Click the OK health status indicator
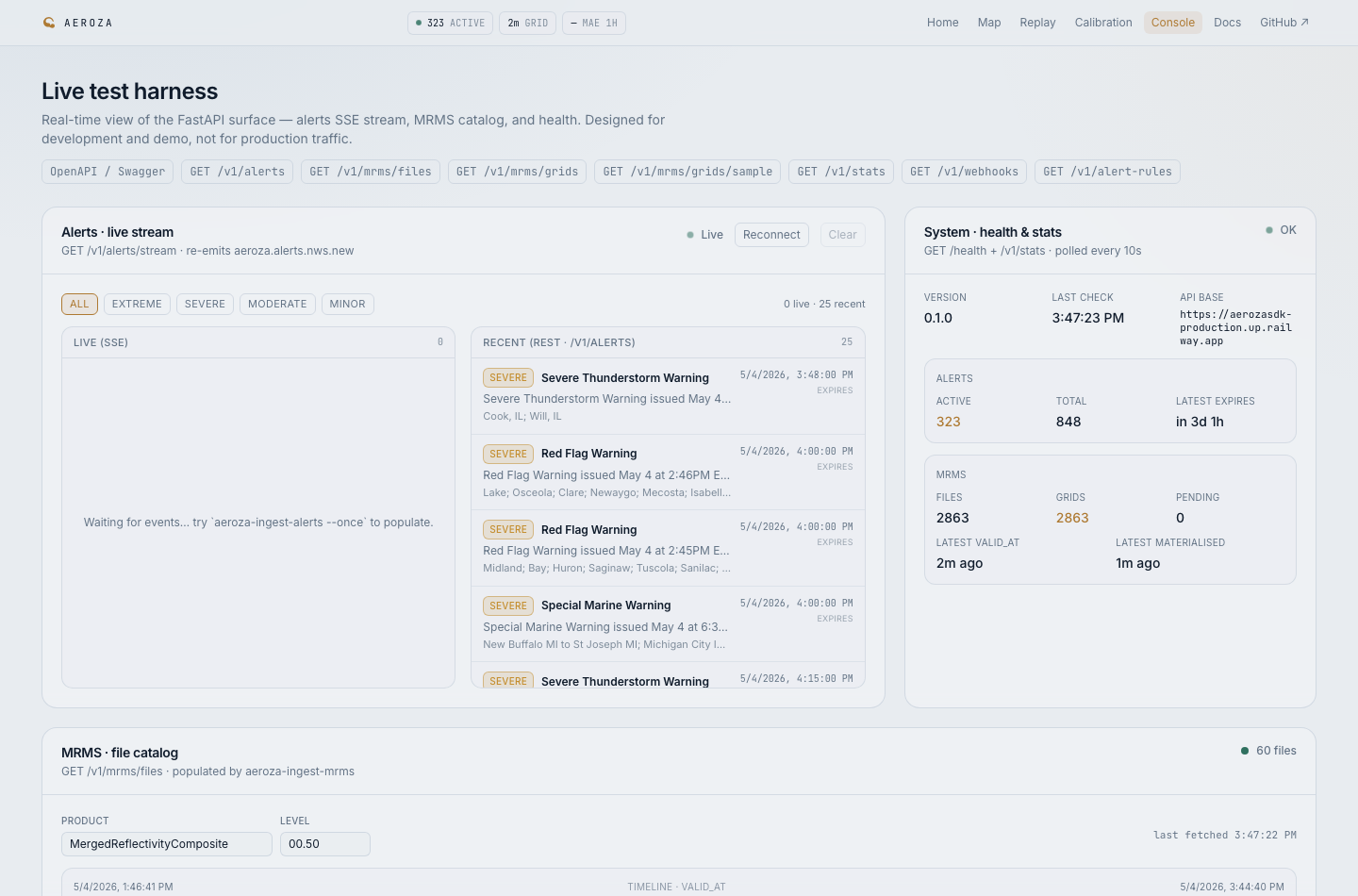The image size is (1358, 896). 1281,230
